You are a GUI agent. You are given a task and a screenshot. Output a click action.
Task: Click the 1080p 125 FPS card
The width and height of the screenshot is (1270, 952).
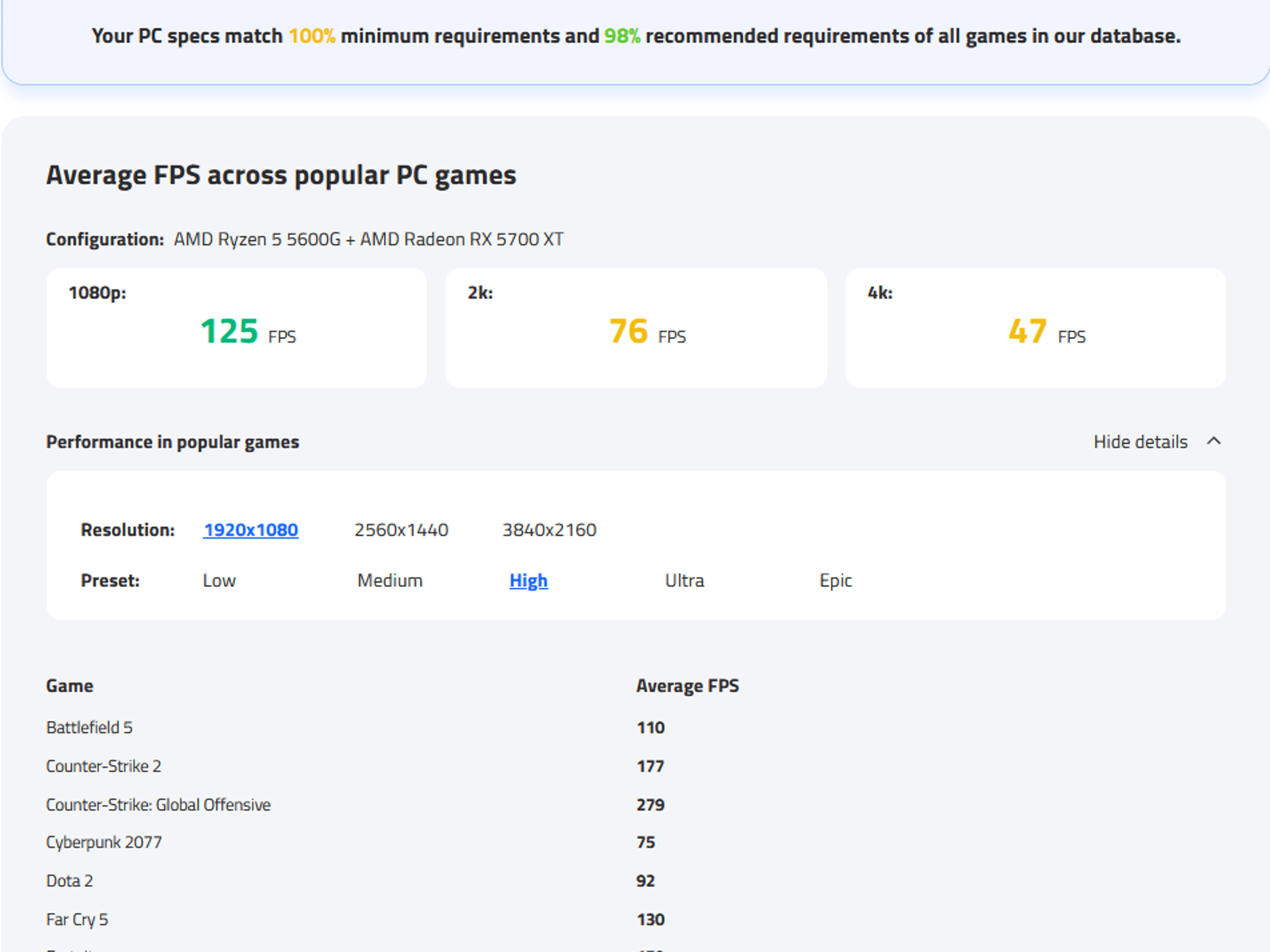pyautogui.click(x=236, y=328)
